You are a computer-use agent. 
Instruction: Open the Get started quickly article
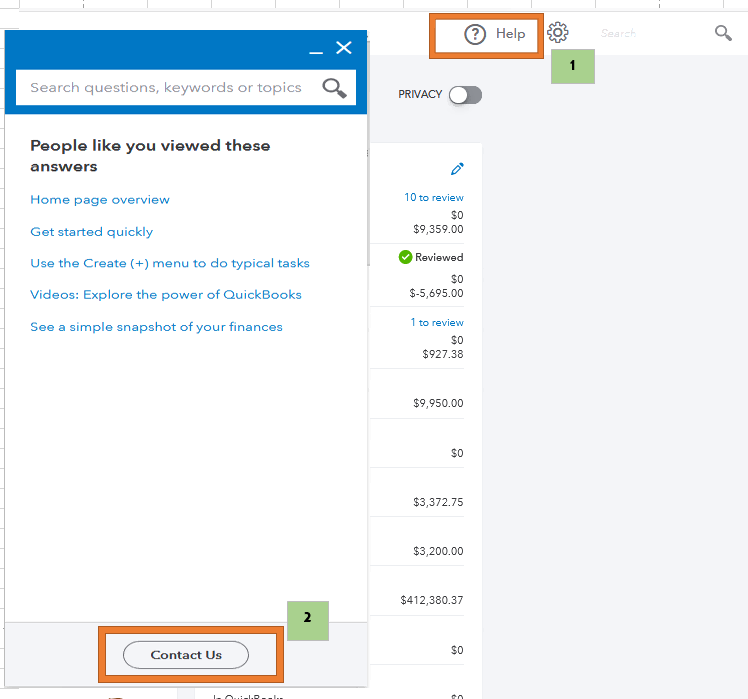(92, 232)
